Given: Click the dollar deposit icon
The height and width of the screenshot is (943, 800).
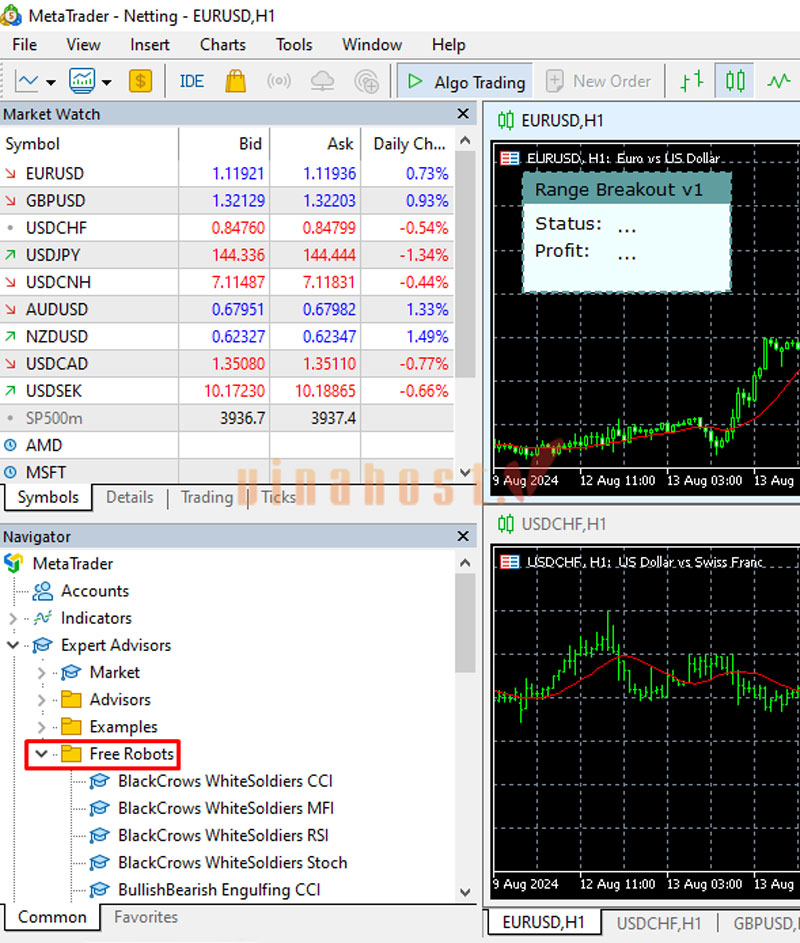Looking at the screenshot, I should pos(140,81).
